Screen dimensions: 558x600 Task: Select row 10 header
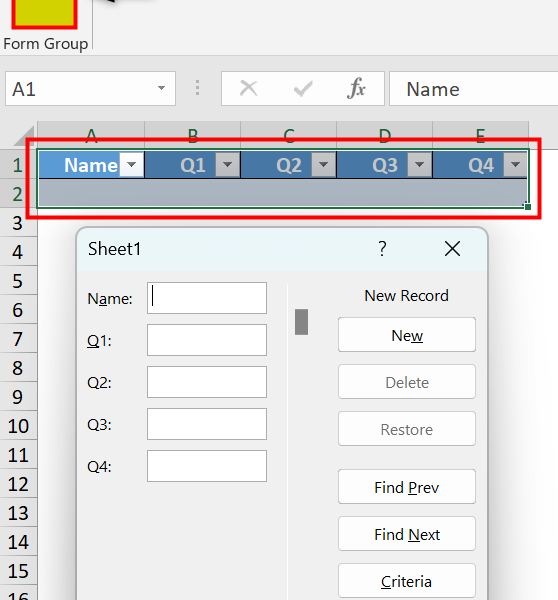(x=18, y=426)
